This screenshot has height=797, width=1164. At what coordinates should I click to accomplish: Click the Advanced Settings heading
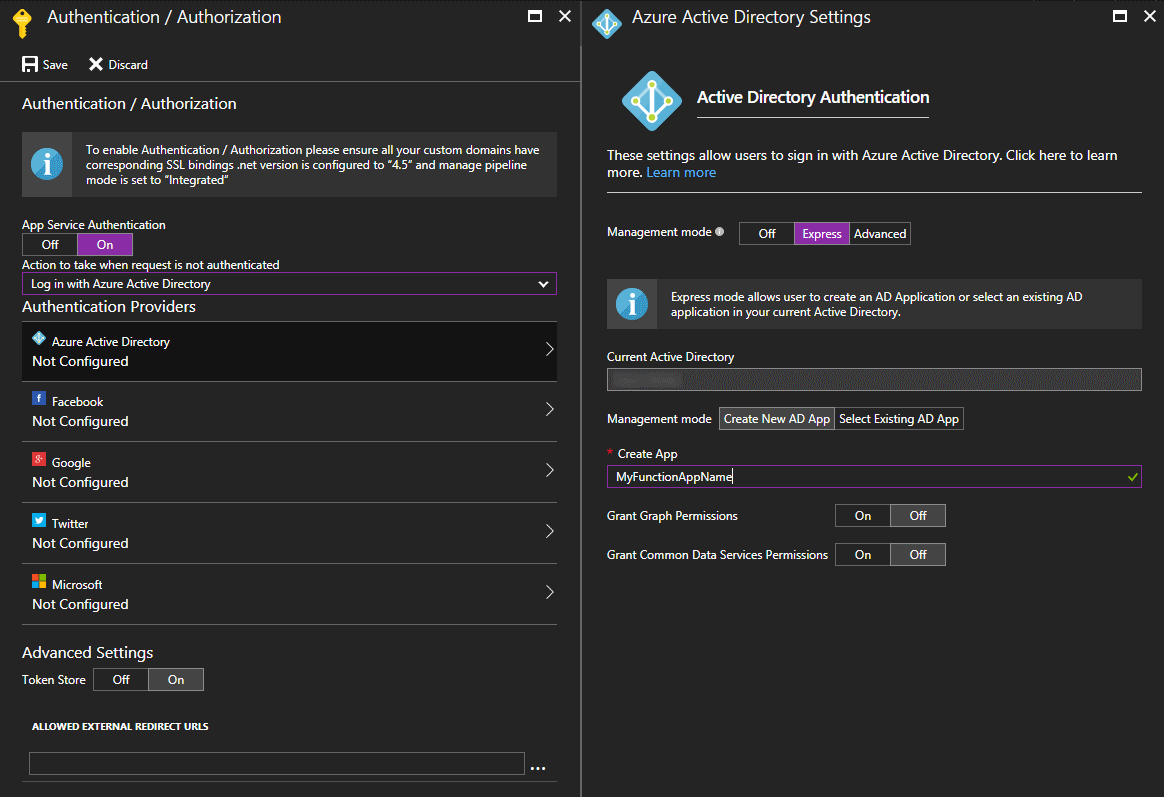(x=88, y=653)
